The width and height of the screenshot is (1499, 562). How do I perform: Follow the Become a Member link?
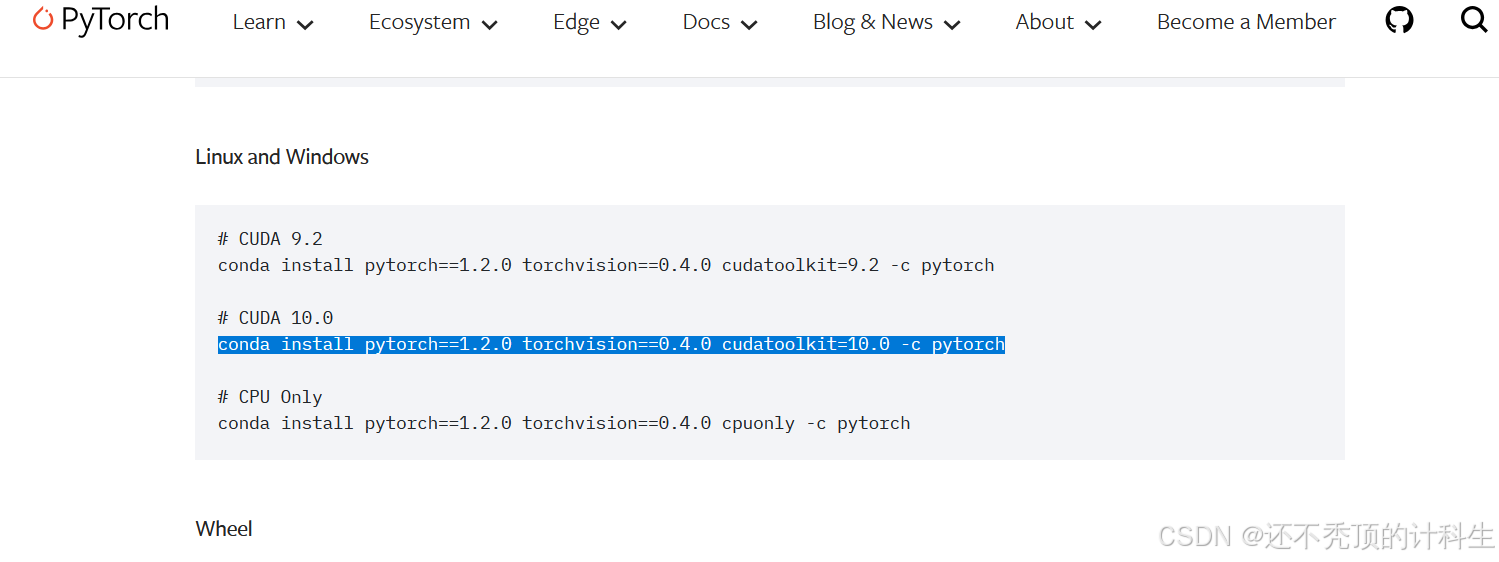(1246, 22)
